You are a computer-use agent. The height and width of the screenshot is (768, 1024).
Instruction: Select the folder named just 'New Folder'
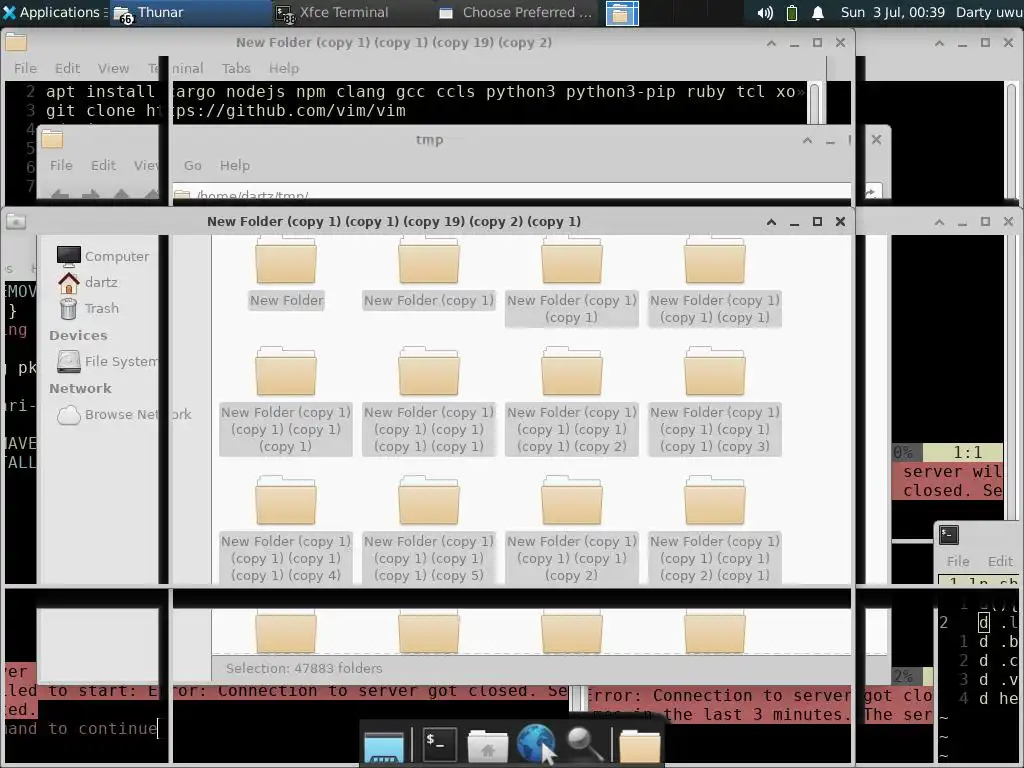286,273
